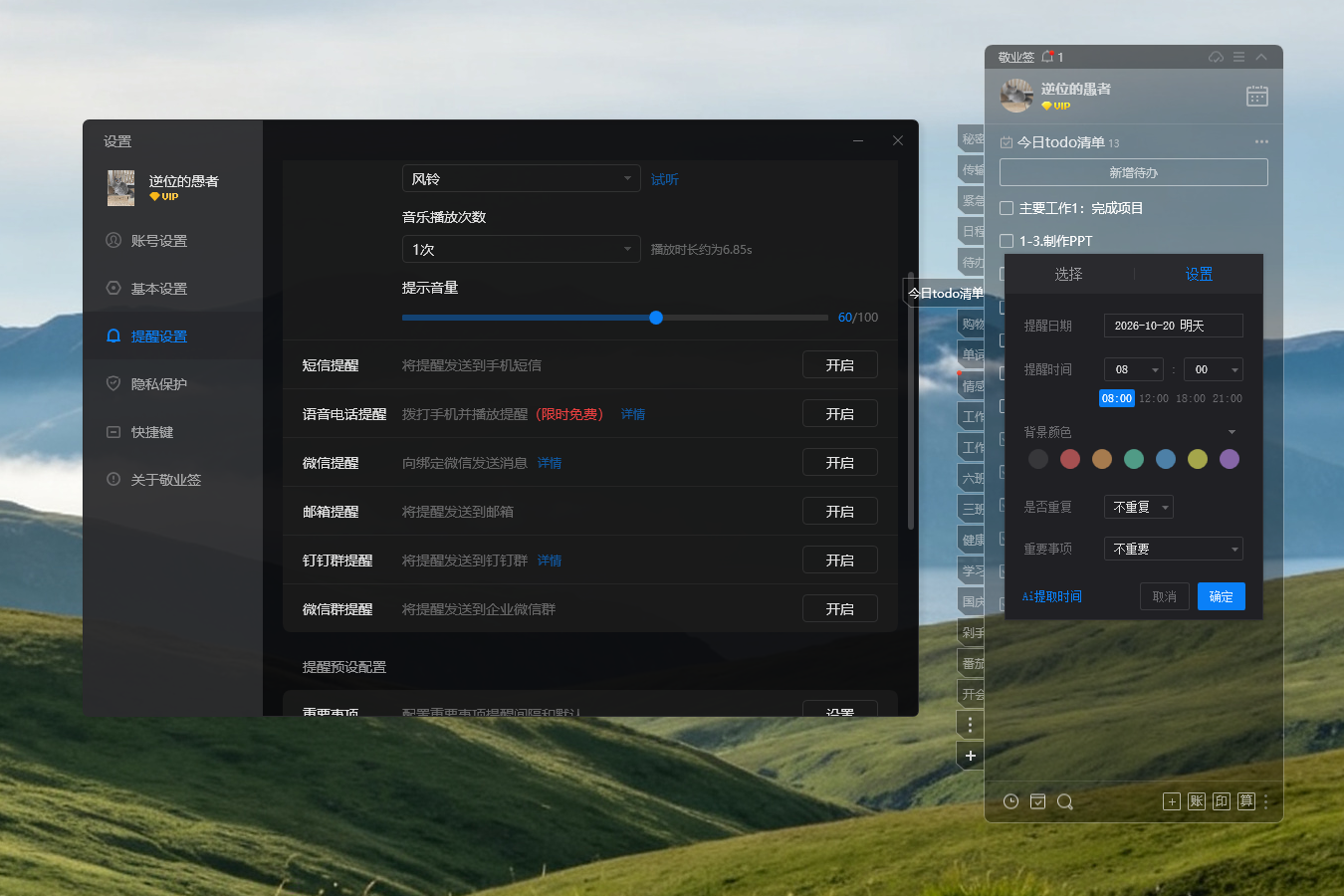Open the 算 calculator tool icon
The image size is (1344, 896).
(1246, 801)
